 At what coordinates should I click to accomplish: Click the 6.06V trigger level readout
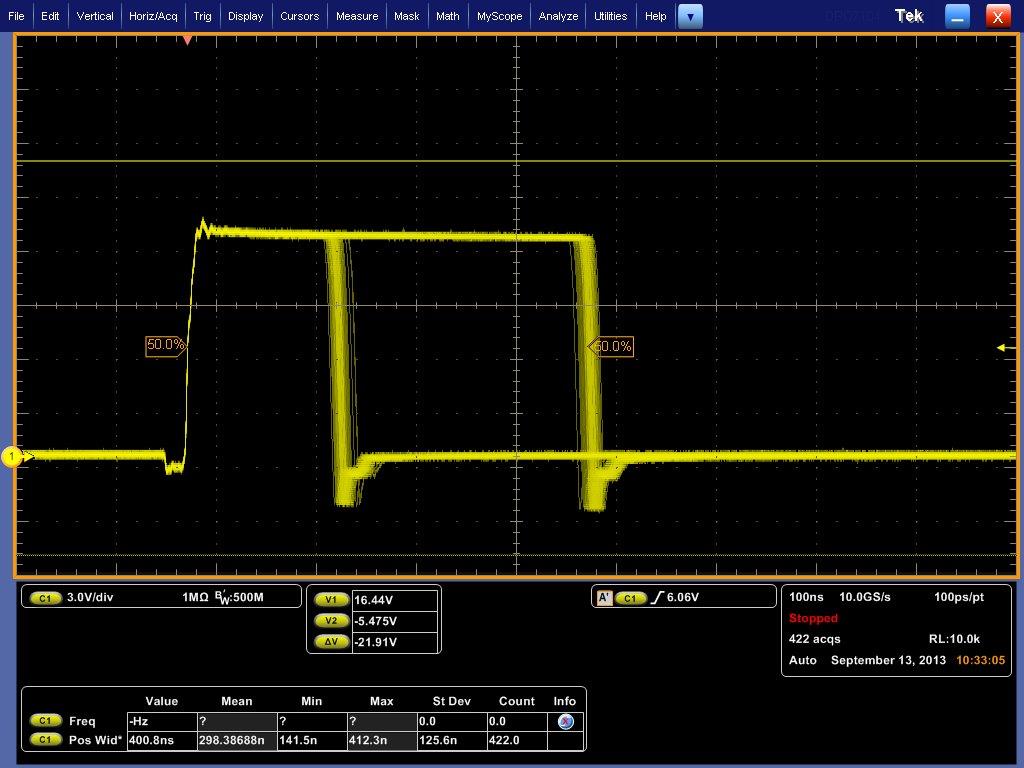(x=682, y=597)
